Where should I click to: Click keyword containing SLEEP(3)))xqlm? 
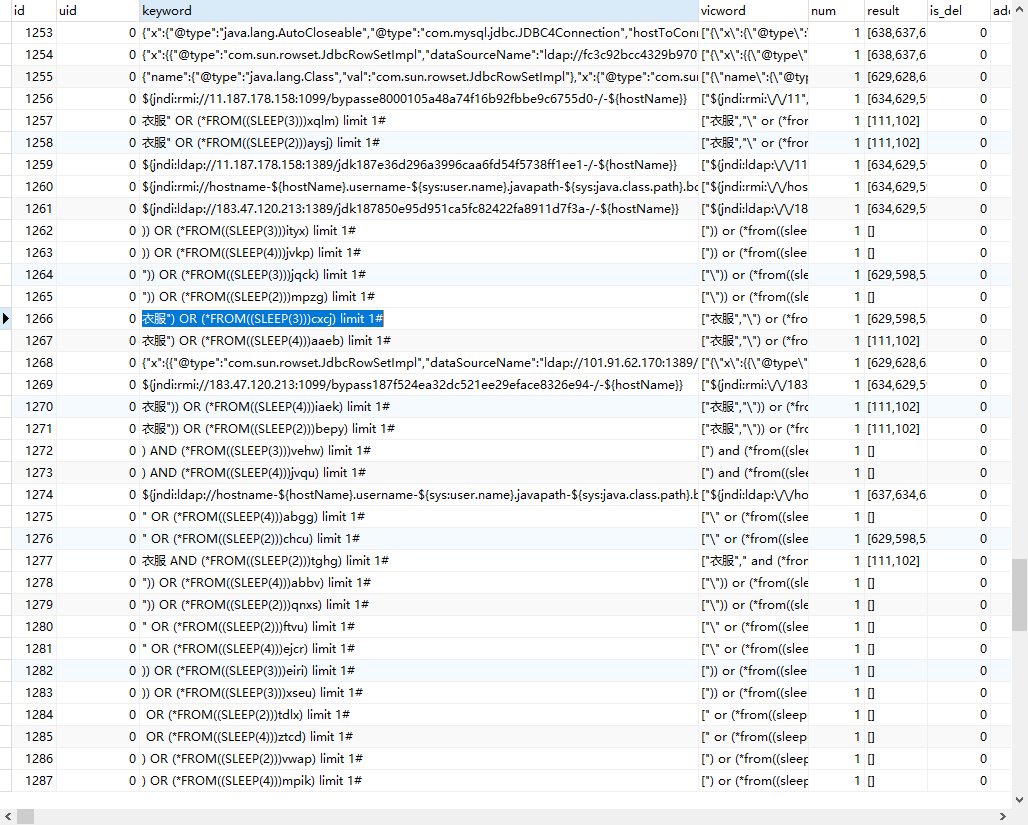[419, 121]
